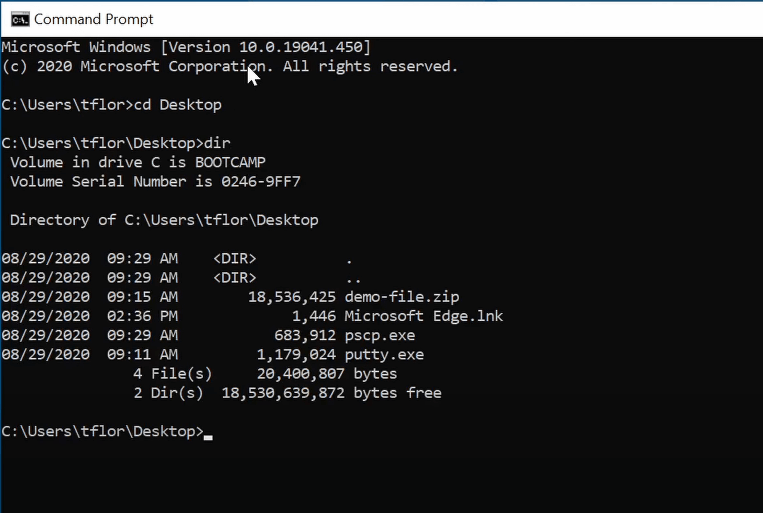Click the pscp.exe filename in the listing

coord(380,335)
